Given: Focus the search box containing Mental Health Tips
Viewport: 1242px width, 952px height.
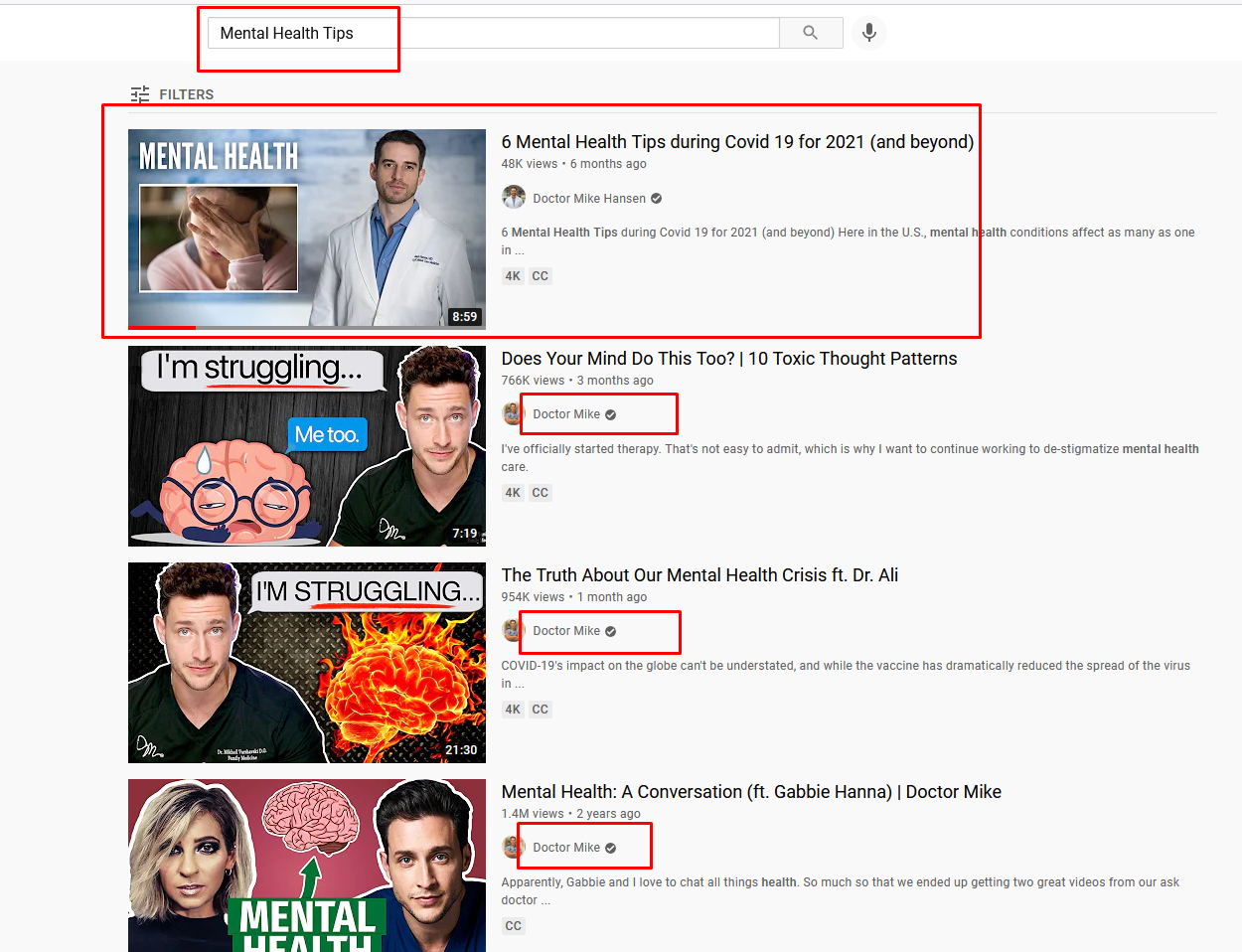Looking at the screenshot, I should 494,33.
